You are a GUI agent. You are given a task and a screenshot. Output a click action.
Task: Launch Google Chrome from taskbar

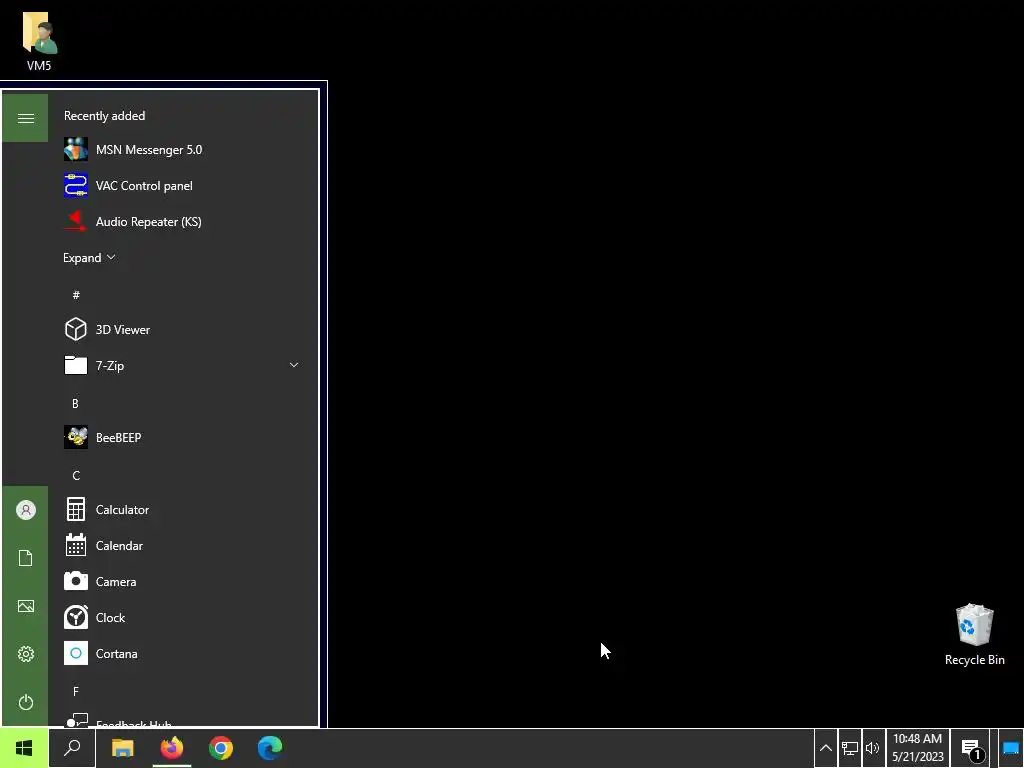(x=221, y=748)
